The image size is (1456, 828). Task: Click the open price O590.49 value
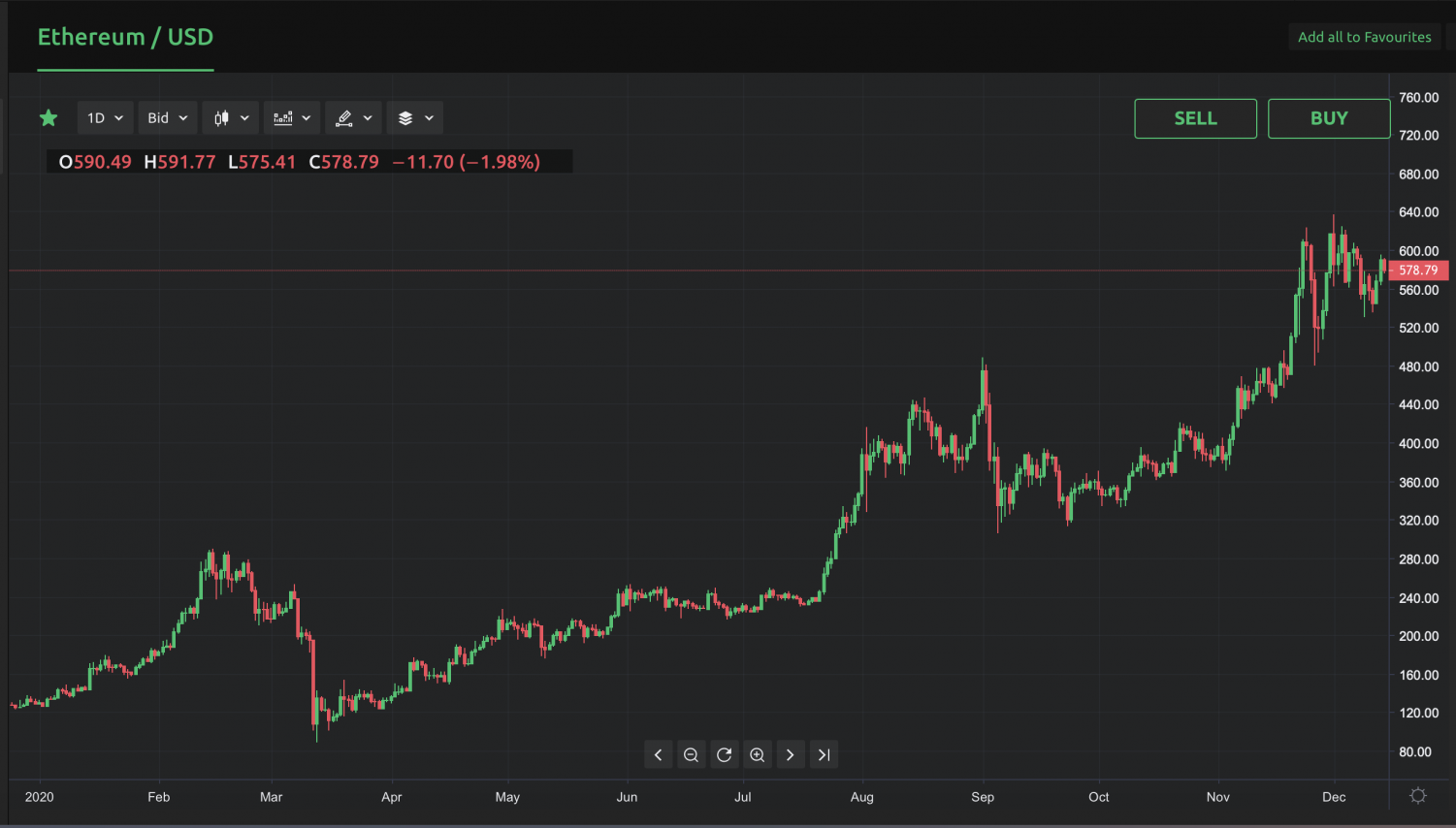point(95,162)
